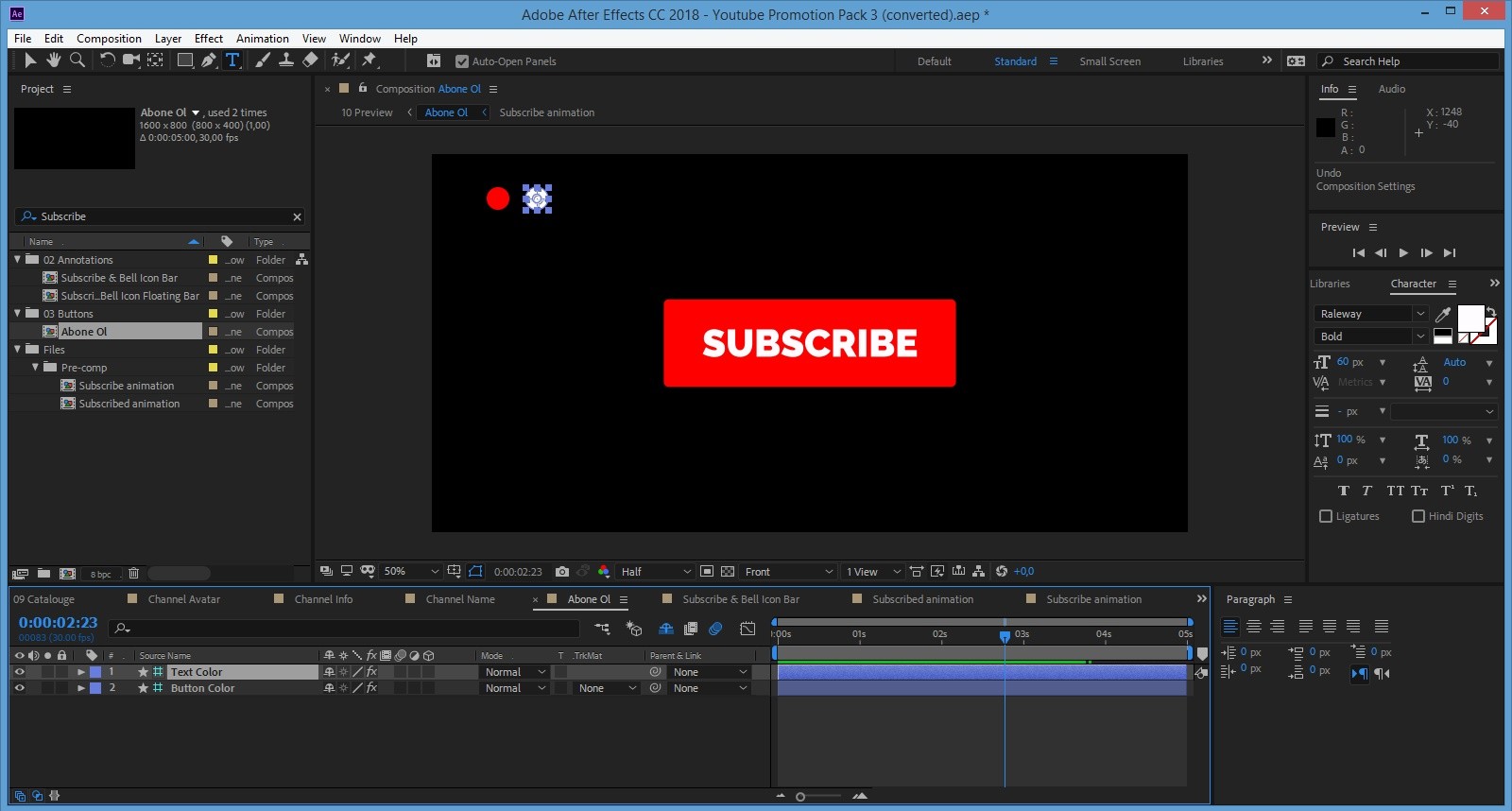This screenshot has height=811, width=1512.
Task: Select the Brush tool
Action: [x=263, y=60]
